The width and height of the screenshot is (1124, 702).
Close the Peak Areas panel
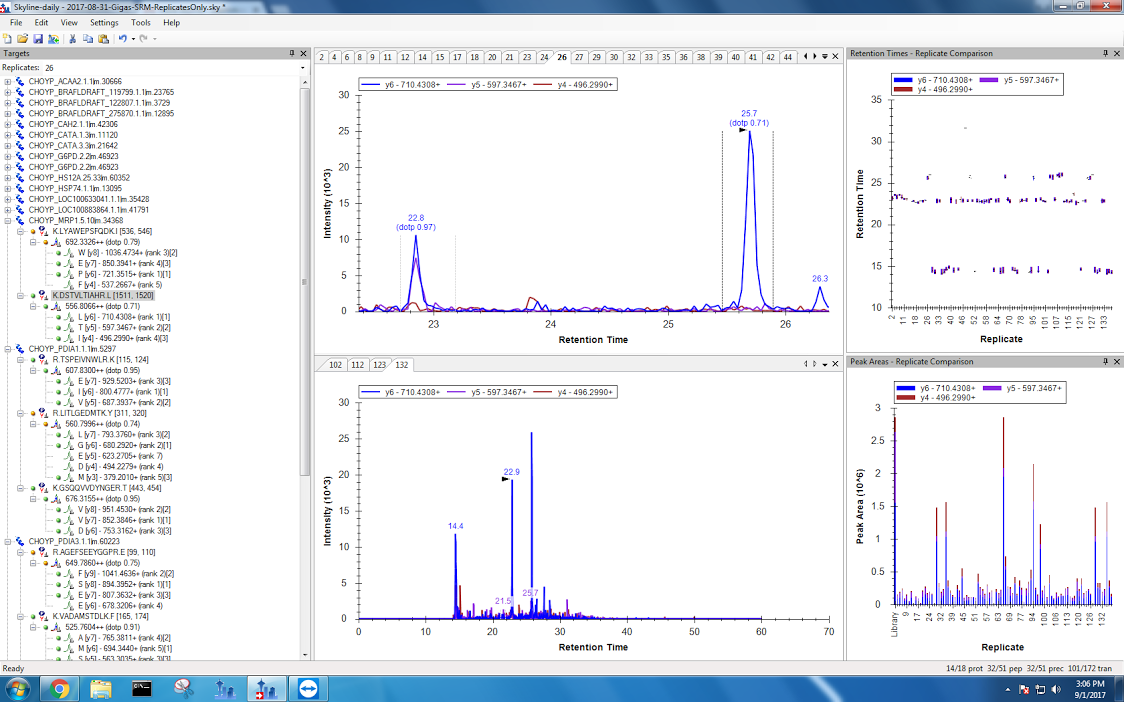[1115, 361]
